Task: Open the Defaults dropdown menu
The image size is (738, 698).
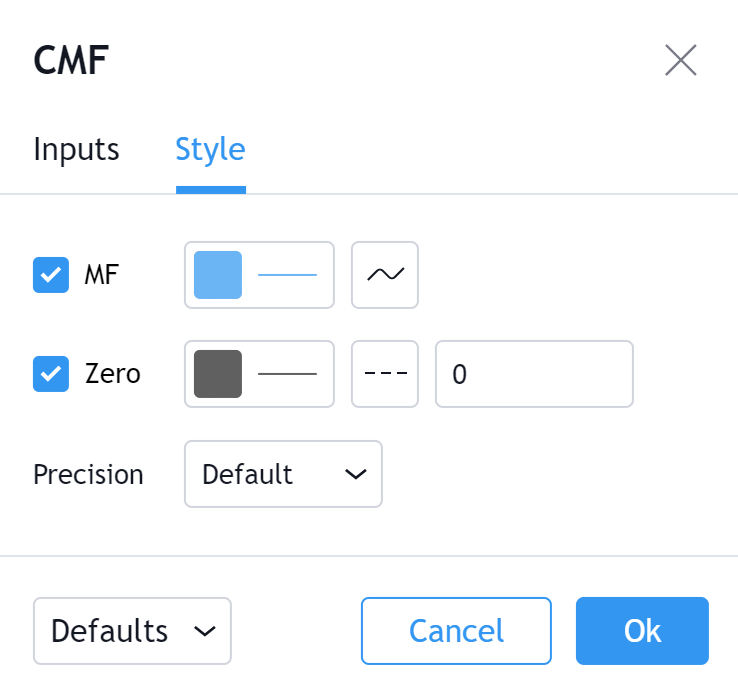Action: point(132,631)
